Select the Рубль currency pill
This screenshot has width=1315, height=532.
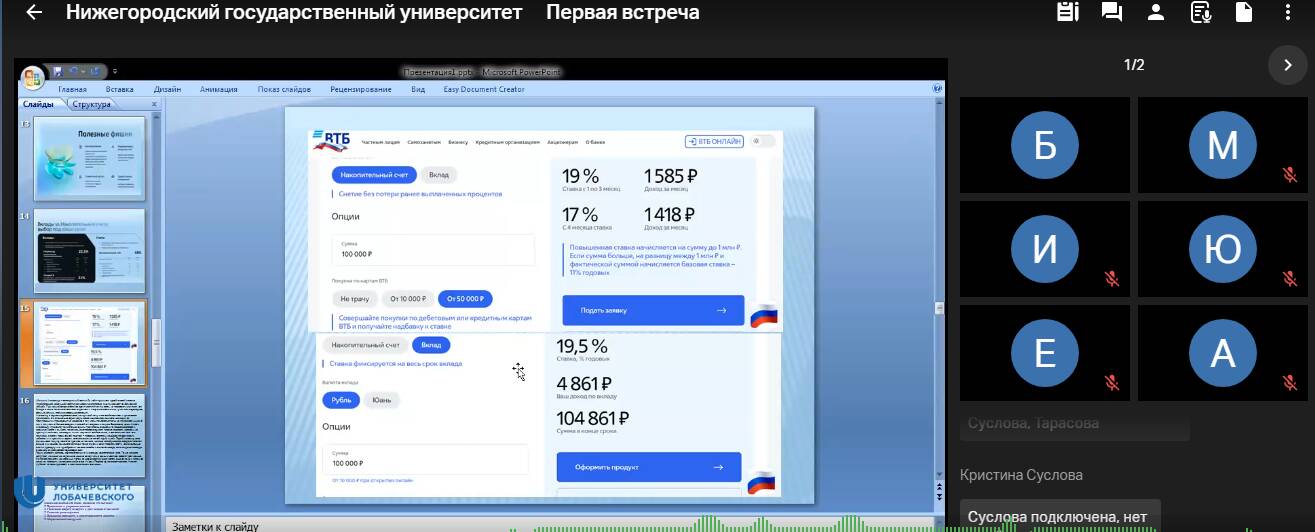[342, 400]
